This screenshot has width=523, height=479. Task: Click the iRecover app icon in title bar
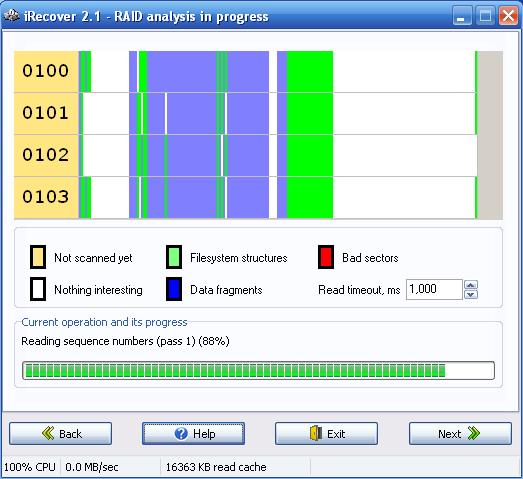pyautogui.click(x=12, y=15)
